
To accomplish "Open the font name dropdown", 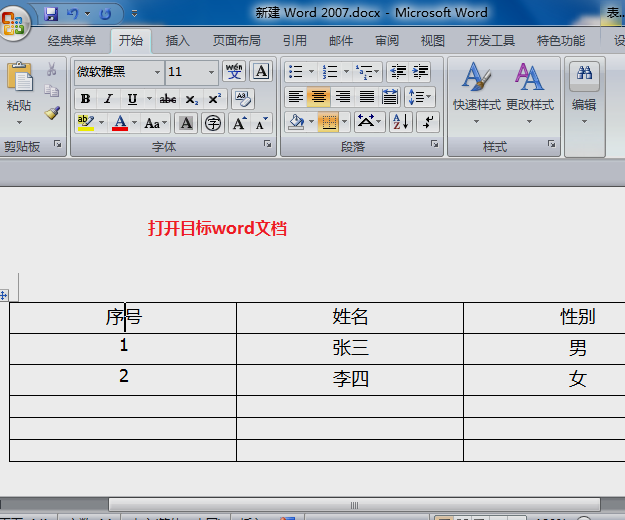I will point(157,72).
